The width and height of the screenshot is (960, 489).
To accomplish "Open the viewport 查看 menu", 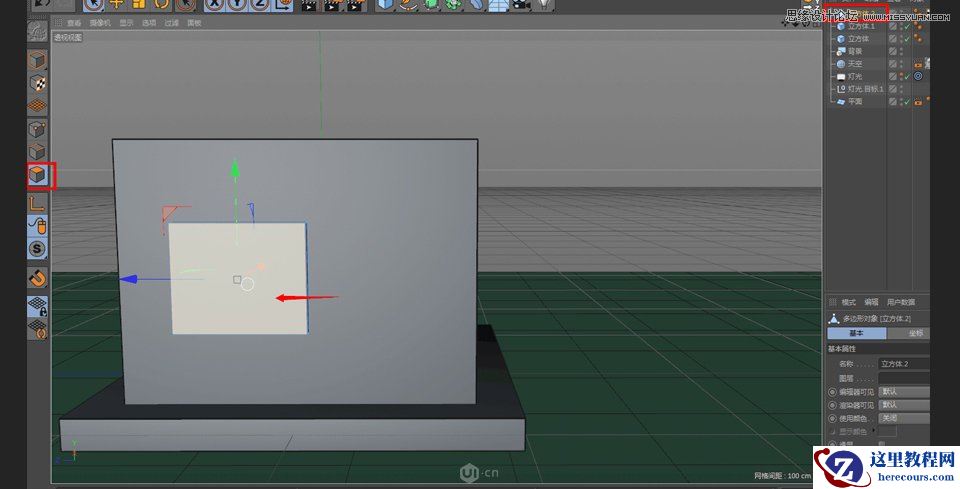I will tap(74, 23).
